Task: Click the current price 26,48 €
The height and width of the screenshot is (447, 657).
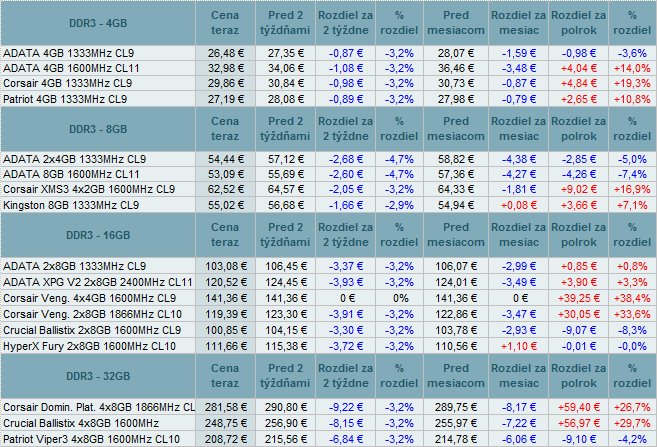Action: [225, 53]
